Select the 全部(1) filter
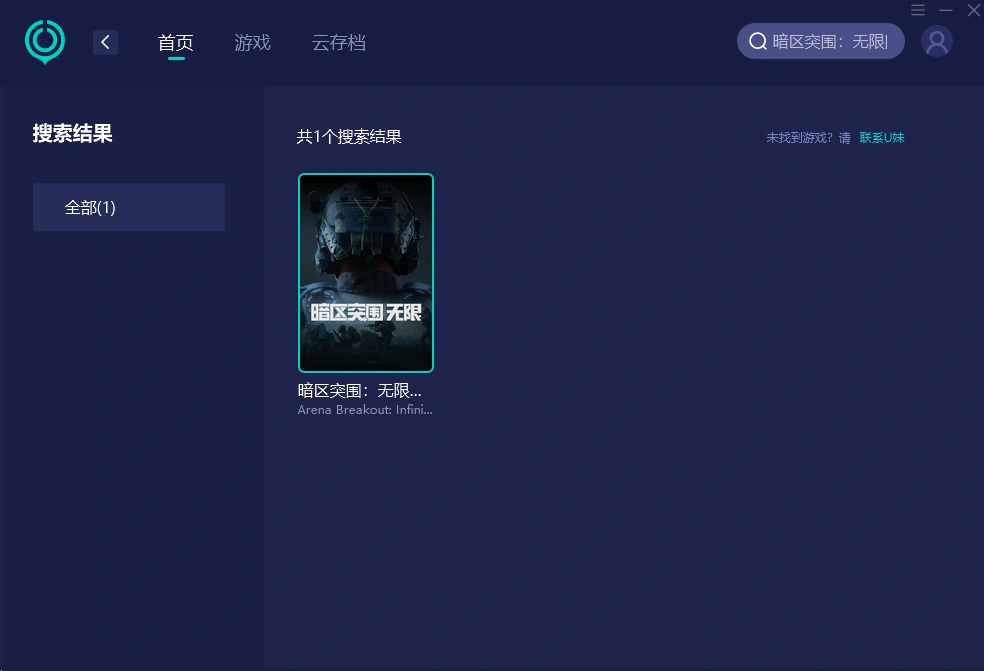984x671 pixels. [x=129, y=207]
